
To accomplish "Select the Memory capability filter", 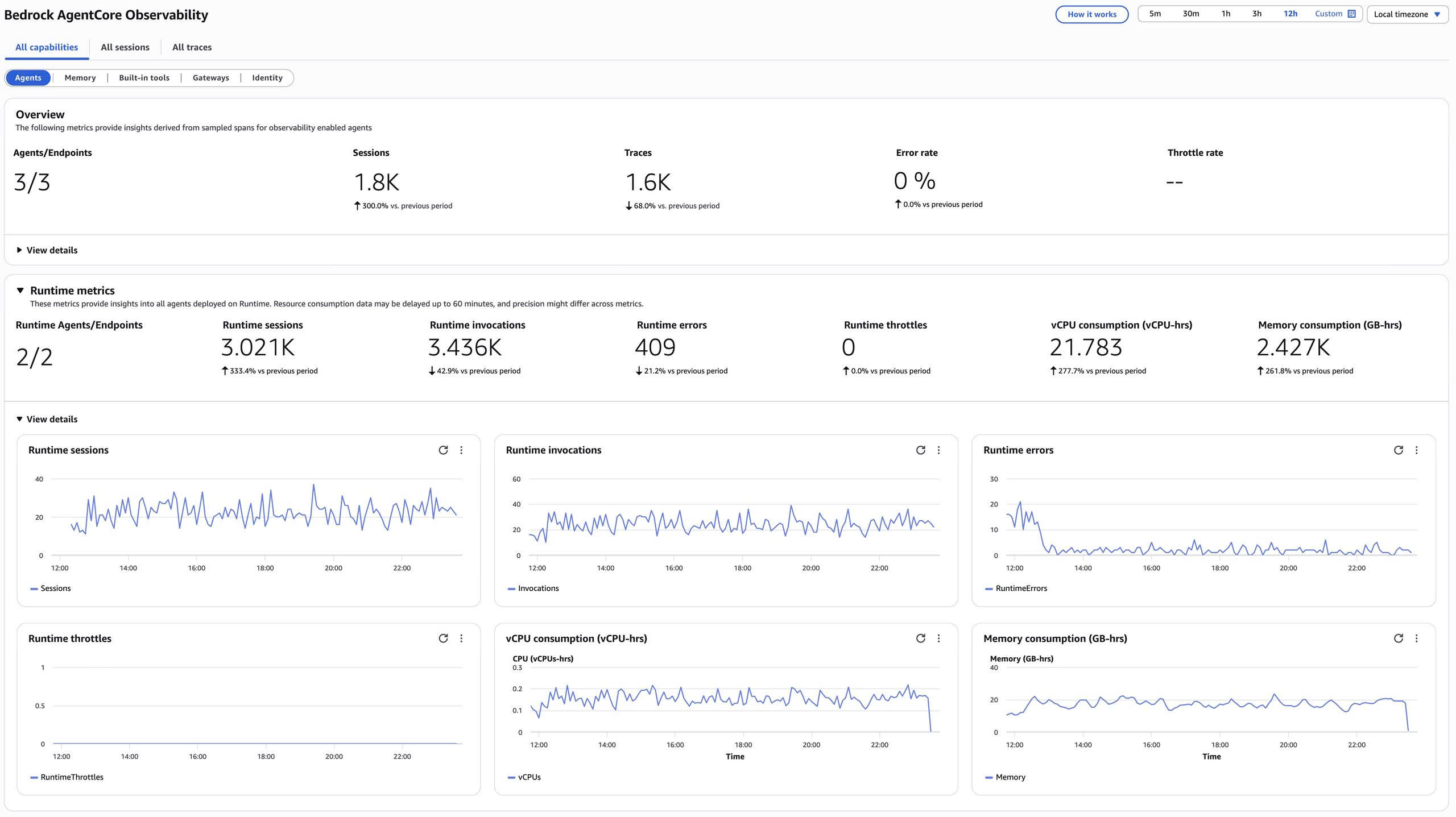I will pyautogui.click(x=80, y=78).
